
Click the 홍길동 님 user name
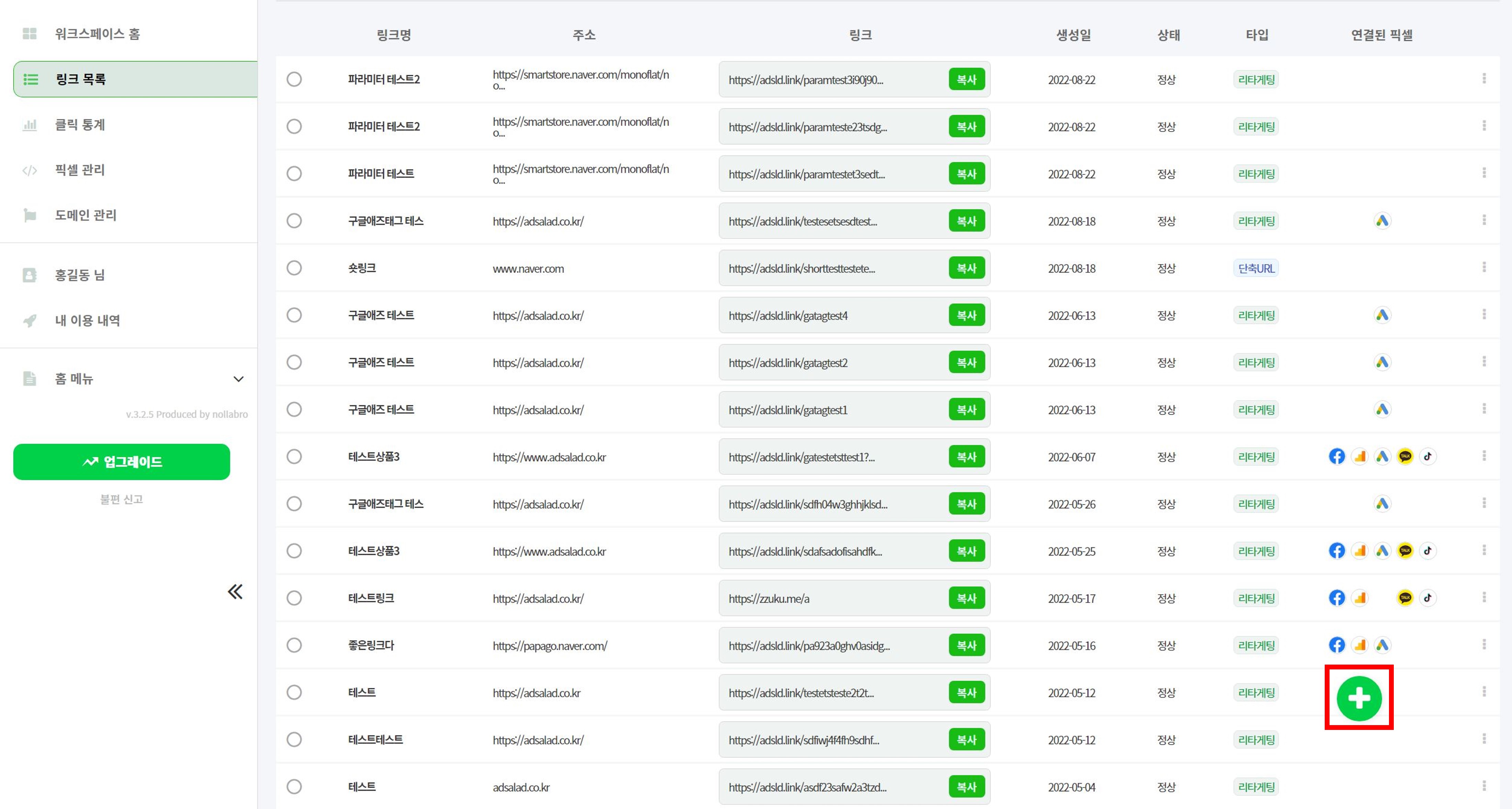(80, 275)
